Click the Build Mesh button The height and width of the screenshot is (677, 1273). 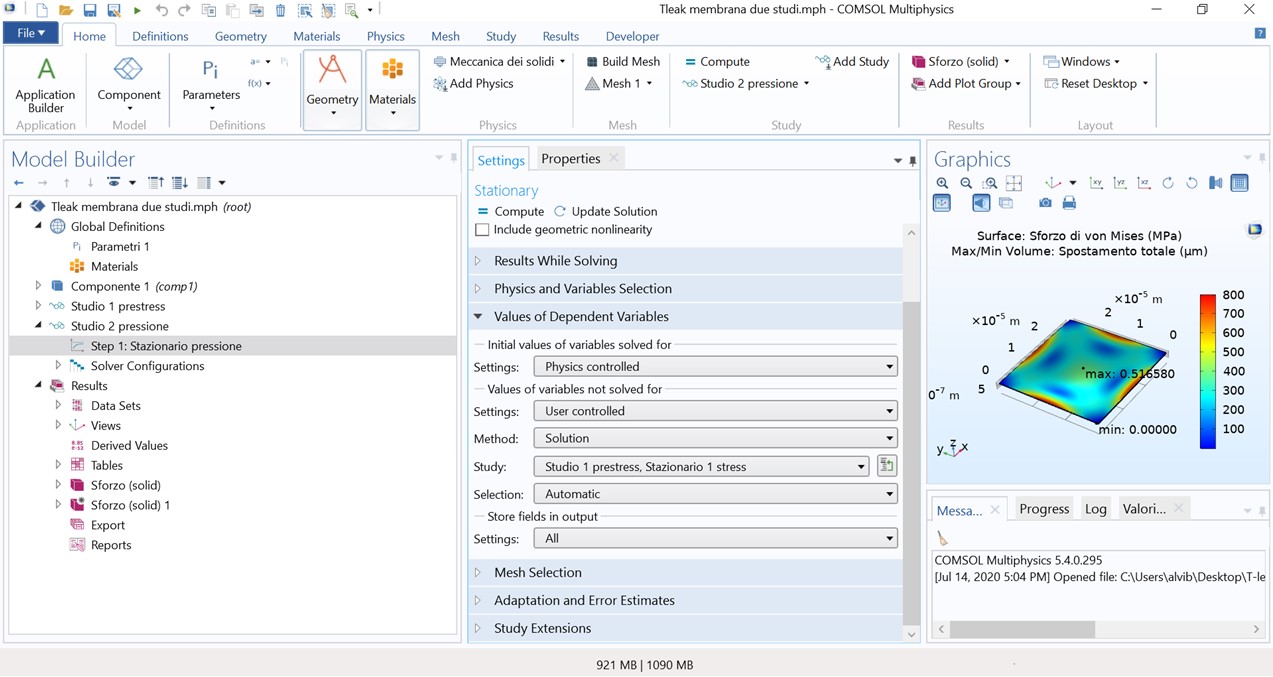point(622,61)
